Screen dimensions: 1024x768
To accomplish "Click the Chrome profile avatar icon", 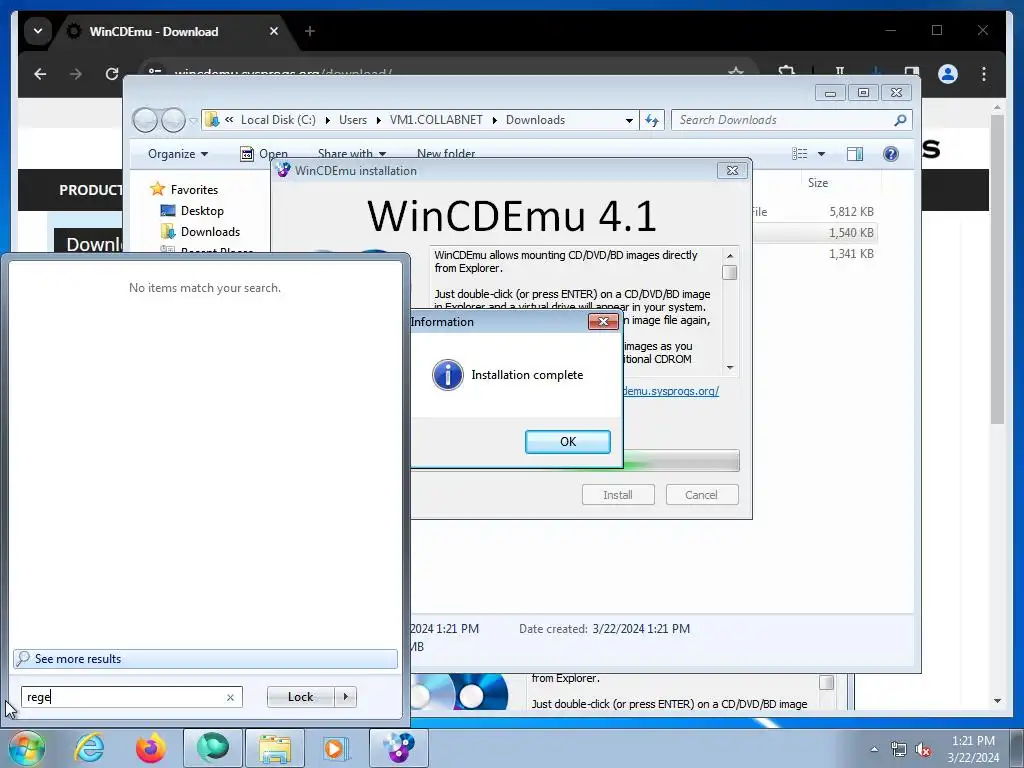I will [948, 74].
